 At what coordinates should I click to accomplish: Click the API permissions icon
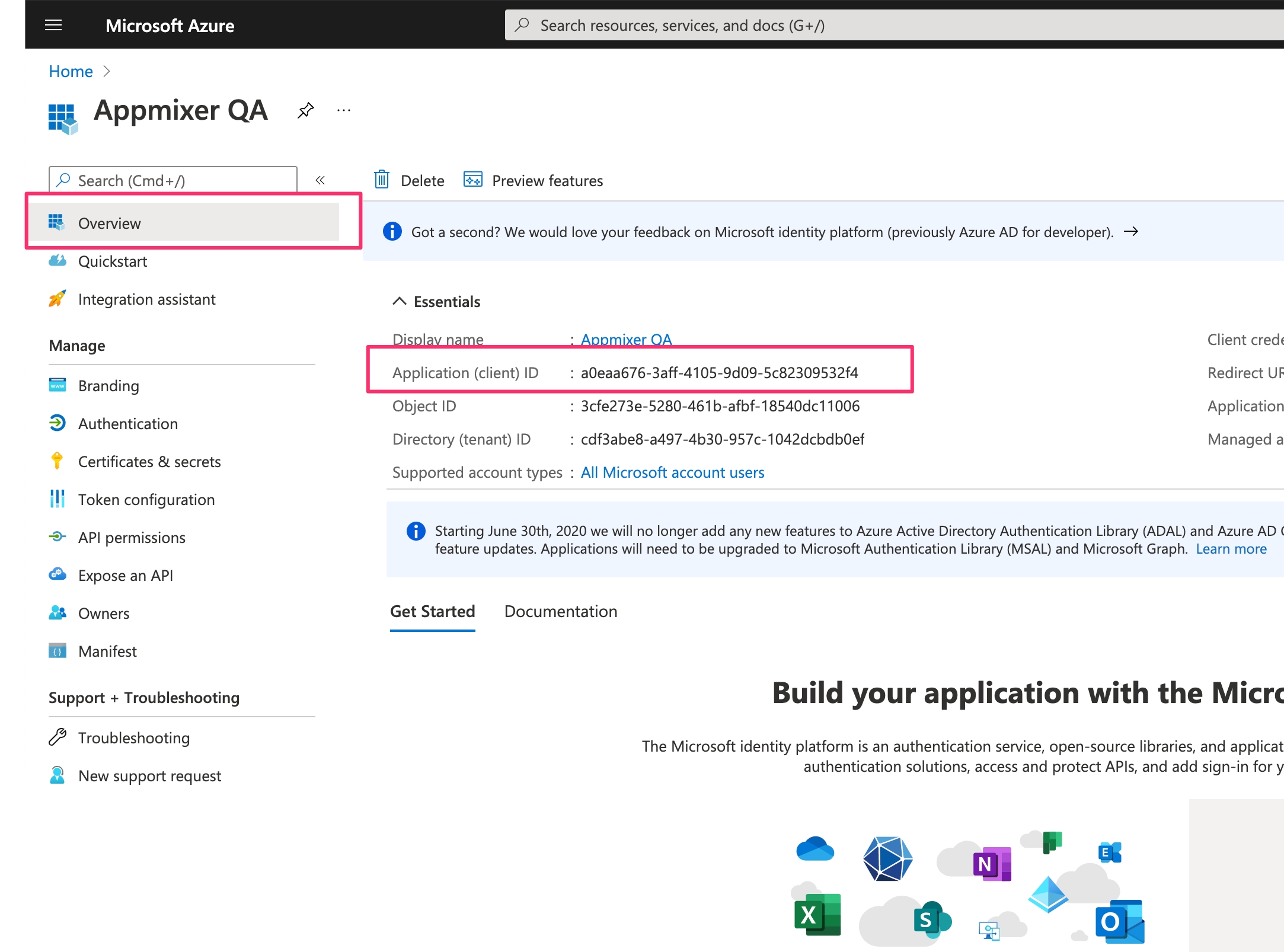57,536
